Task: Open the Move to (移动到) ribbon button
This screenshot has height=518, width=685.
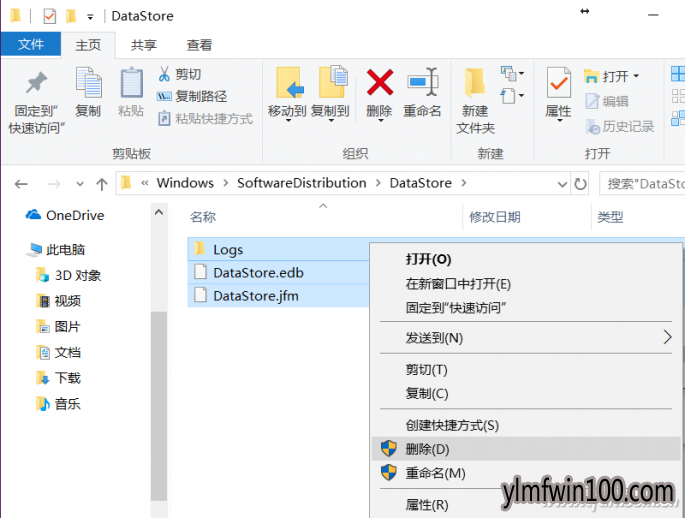Action: pyautogui.click(x=287, y=93)
